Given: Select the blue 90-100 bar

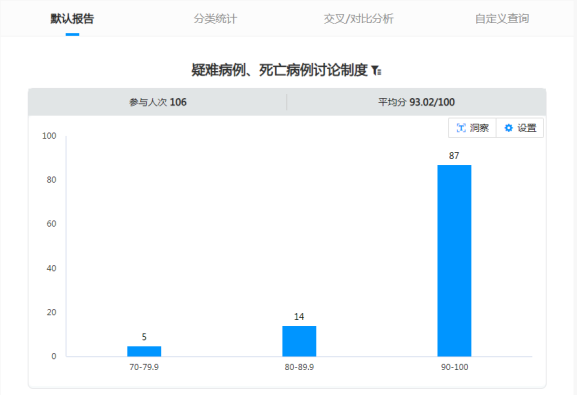Looking at the screenshot, I should pos(454,261).
